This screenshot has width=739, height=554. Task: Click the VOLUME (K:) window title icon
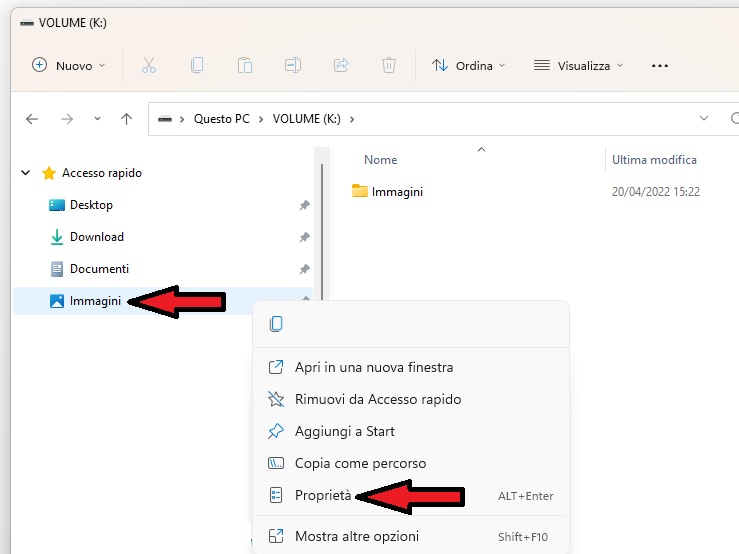[27, 23]
